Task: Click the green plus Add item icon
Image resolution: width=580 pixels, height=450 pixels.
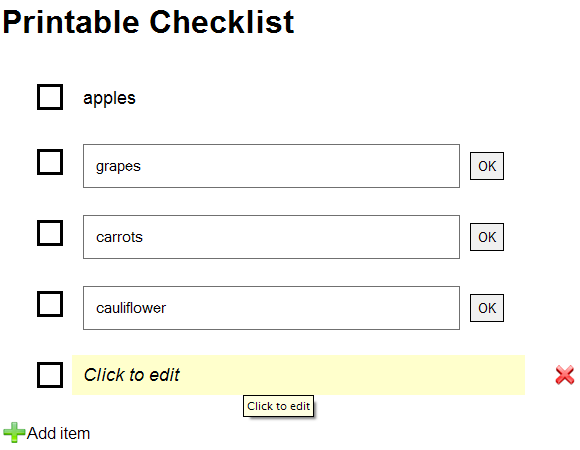Action: (x=14, y=432)
